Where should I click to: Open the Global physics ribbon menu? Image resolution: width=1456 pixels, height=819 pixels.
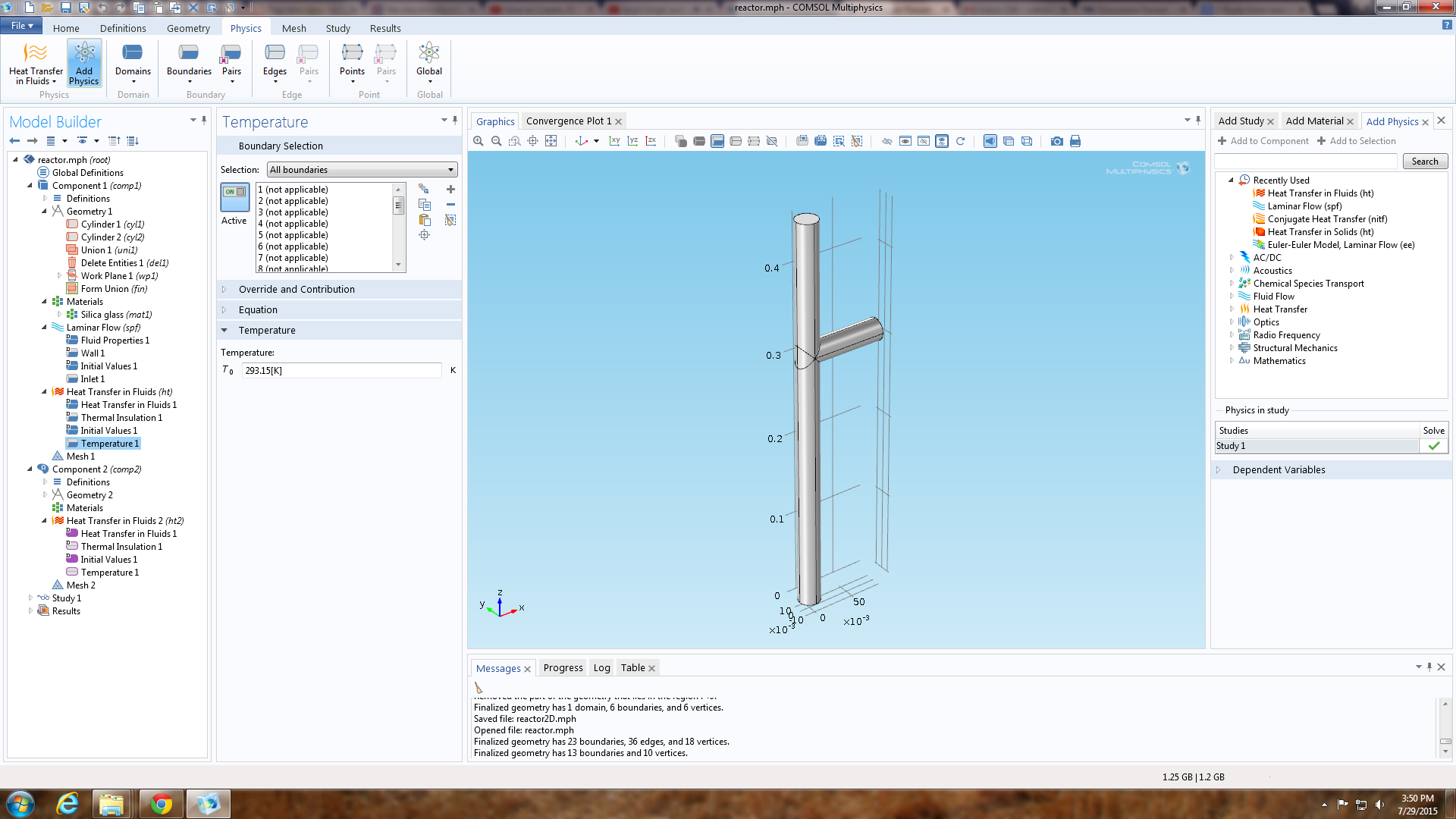pyautogui.click(x=429, y=64)
